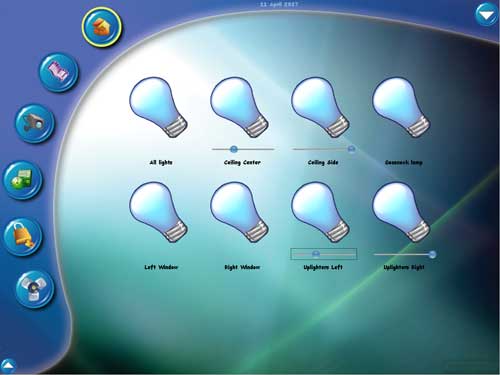Expand the down-arrow menu at top right
This screenshot has width=500, height=375.
point(486,15)
